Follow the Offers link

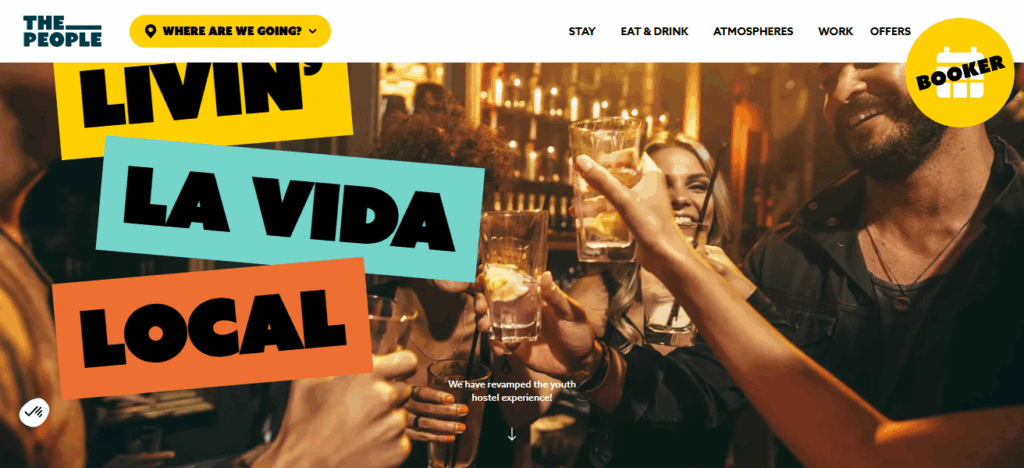point(890,31)
